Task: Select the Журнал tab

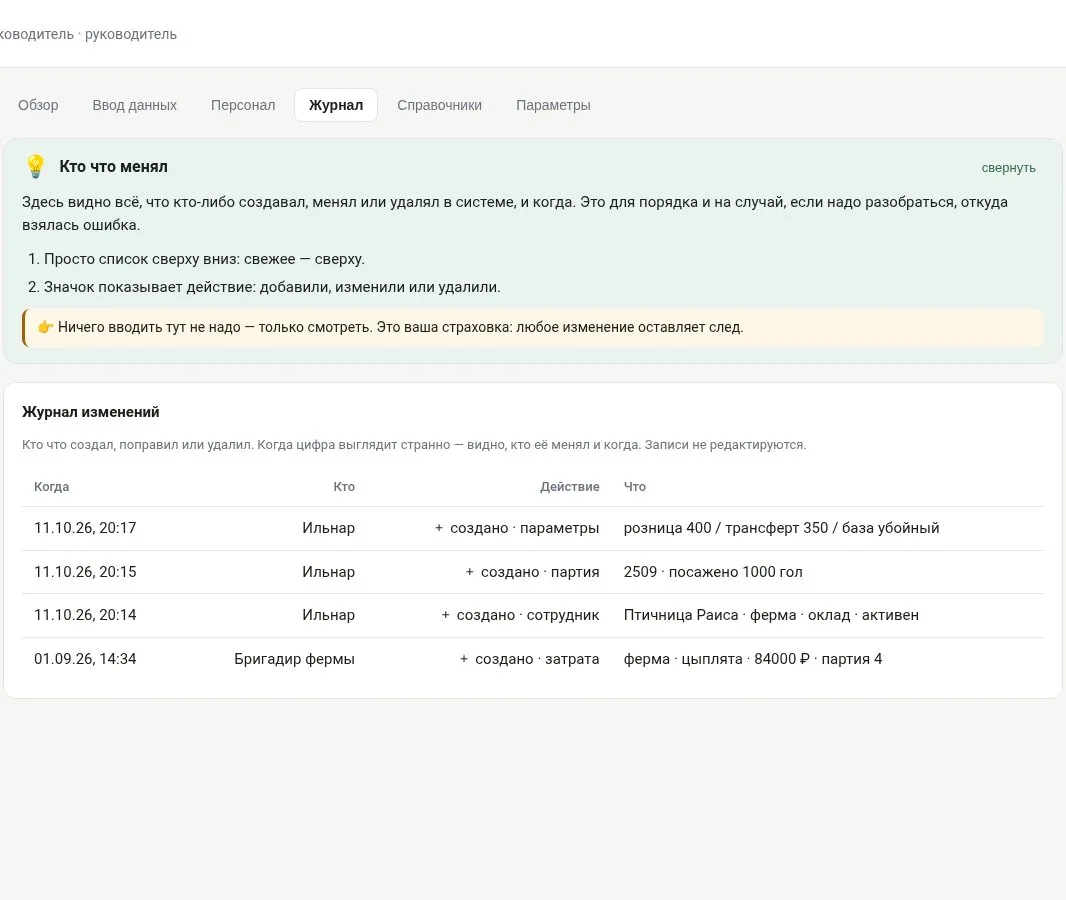Action: 336,105
